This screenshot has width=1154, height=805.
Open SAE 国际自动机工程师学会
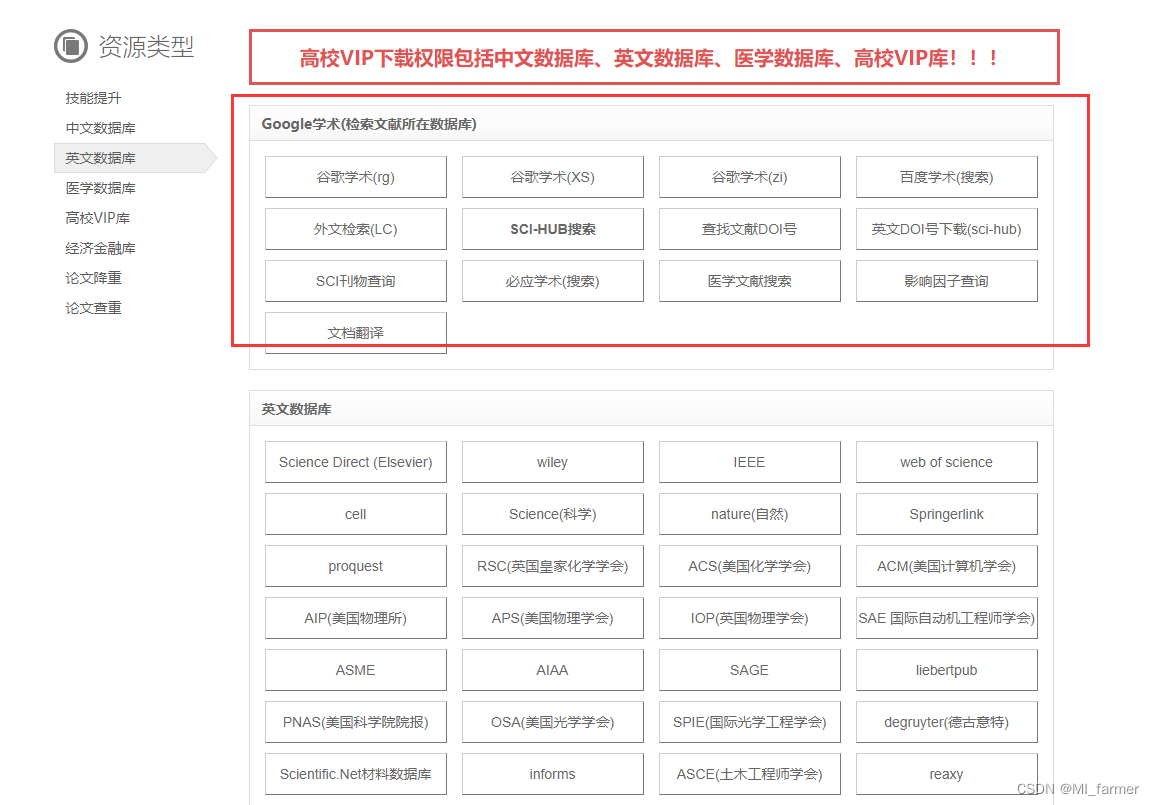946,618
